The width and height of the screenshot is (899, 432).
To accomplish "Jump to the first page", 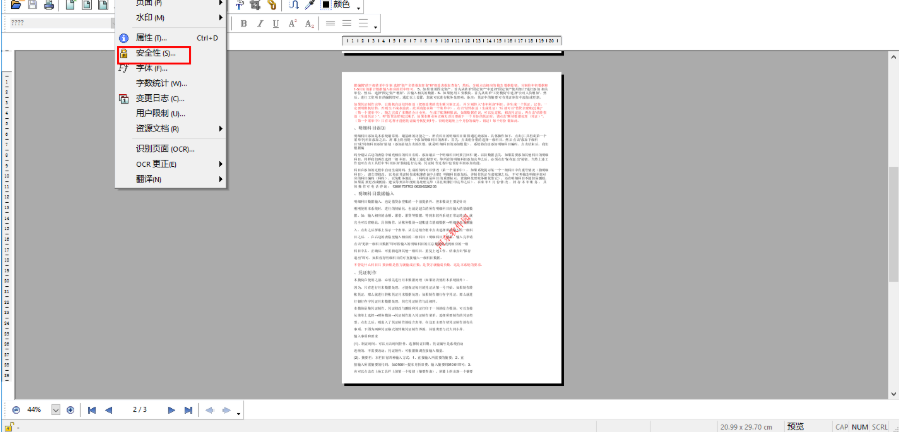I will (x=92, y=410).
